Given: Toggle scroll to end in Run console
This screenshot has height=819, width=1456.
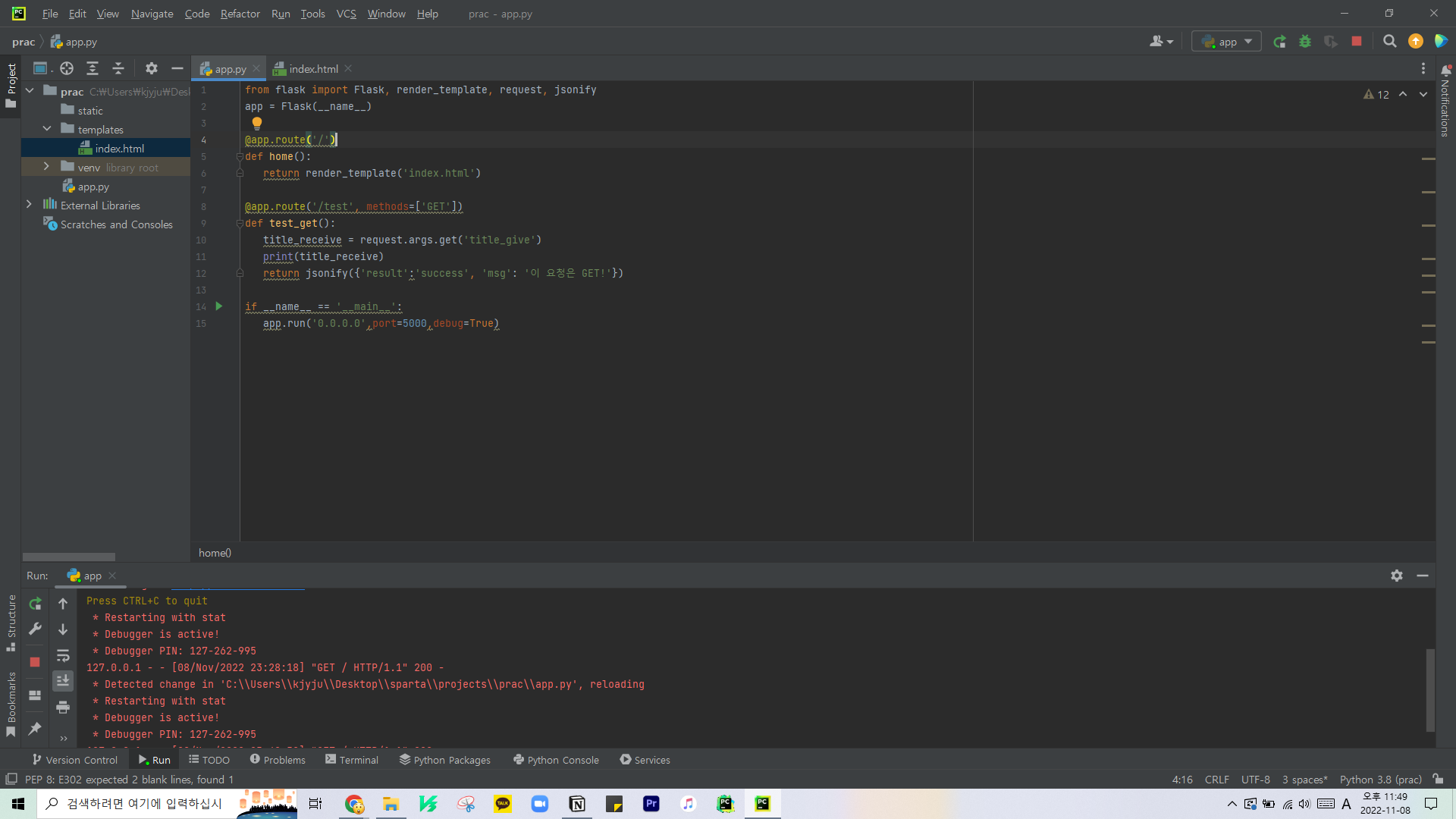Looking at the screenshot, I should click(63, 681).
